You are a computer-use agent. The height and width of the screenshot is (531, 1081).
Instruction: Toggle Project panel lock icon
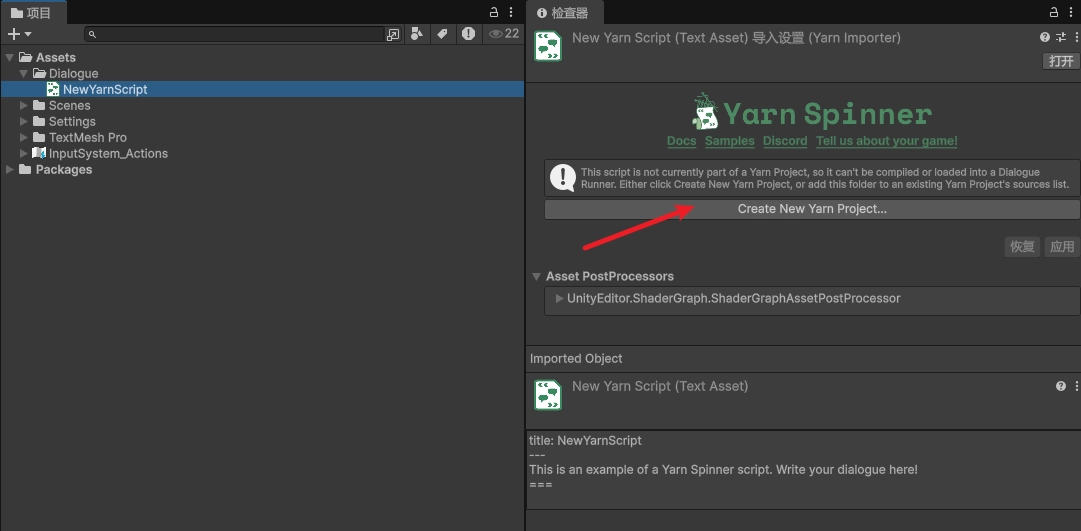(x=494, y=12)
